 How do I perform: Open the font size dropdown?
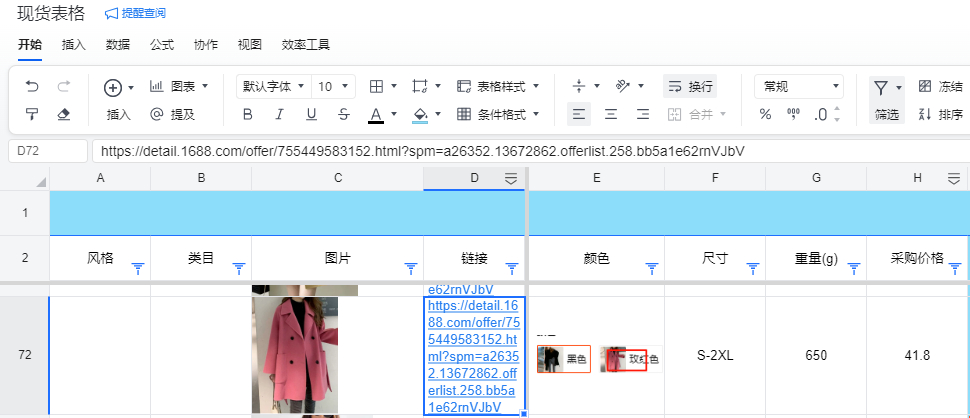pyautogui.click(x=333, y=87)
